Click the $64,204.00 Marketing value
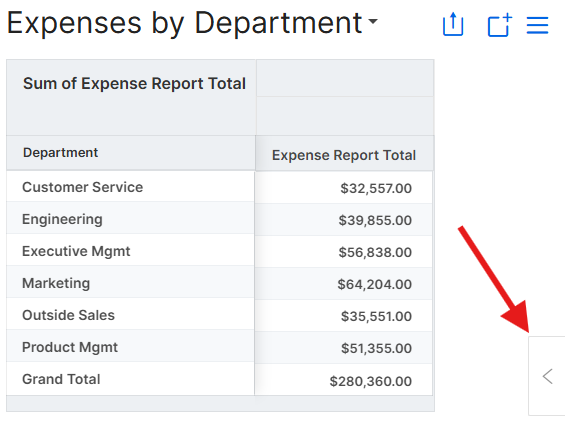Image resolution: width=565 pixels, height=435 pixels. click(374, 284)
